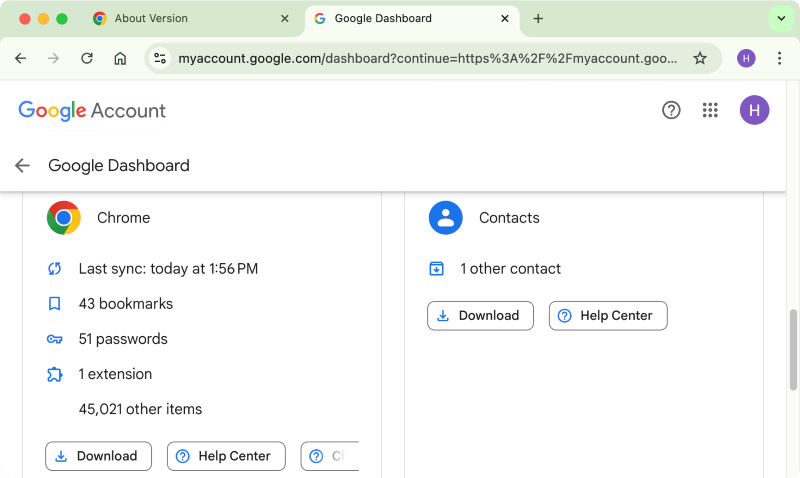Open the Chrome profile avatar in toolbar

tap(746, 58)
